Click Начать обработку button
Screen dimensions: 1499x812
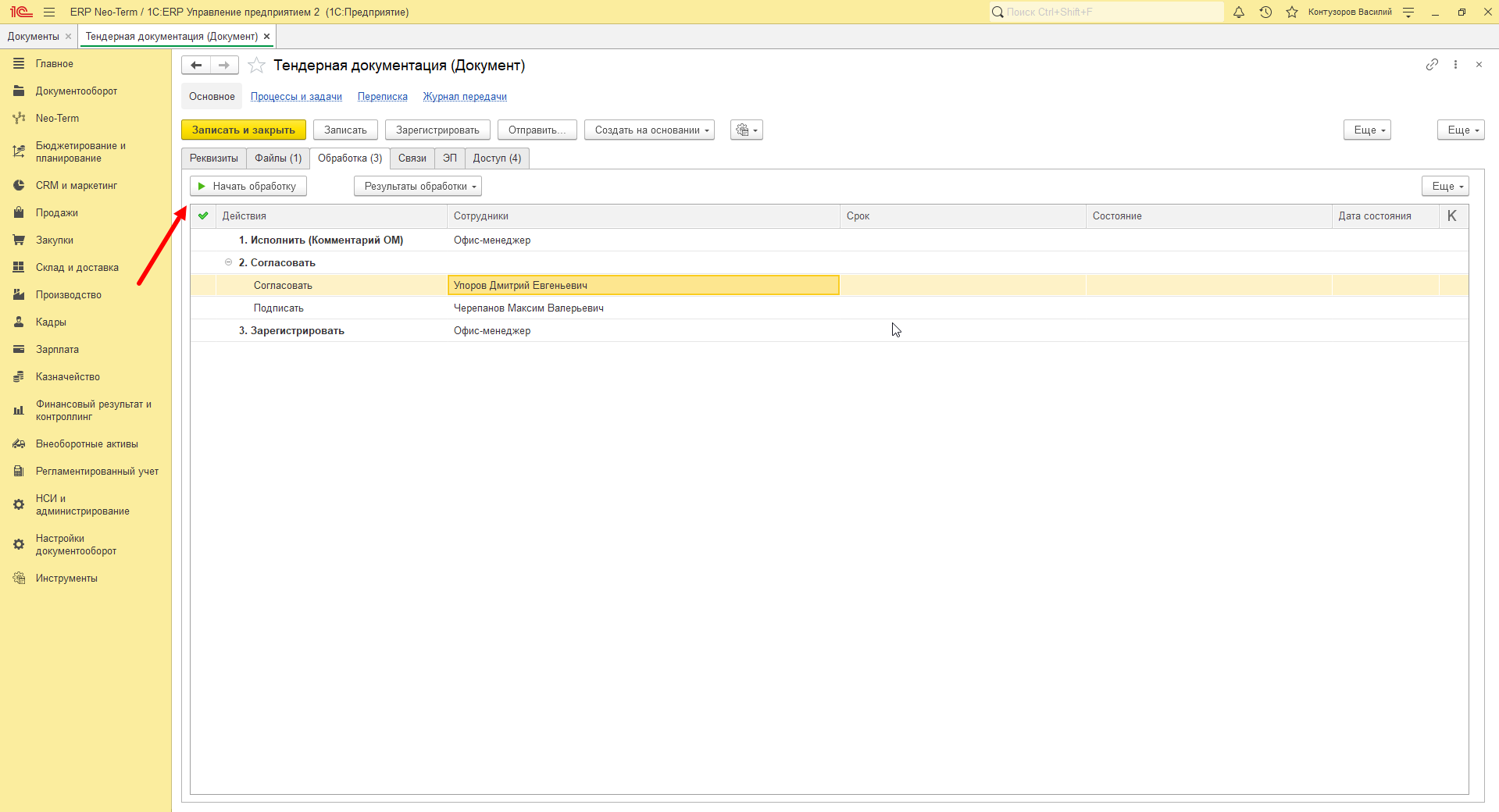coord(248,186)
